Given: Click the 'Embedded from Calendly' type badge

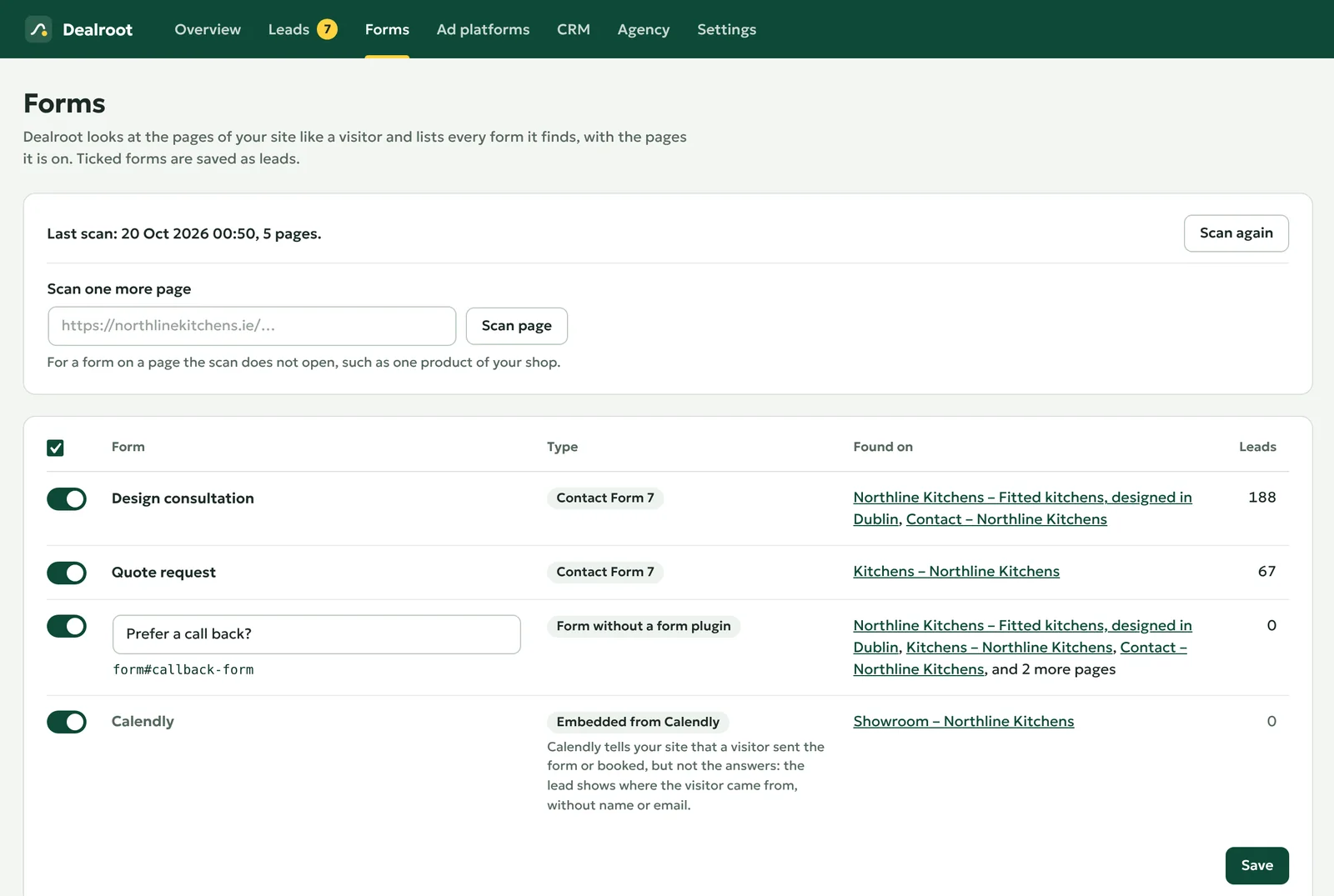Looking at the screenshot, I should [x=638, y=722].
